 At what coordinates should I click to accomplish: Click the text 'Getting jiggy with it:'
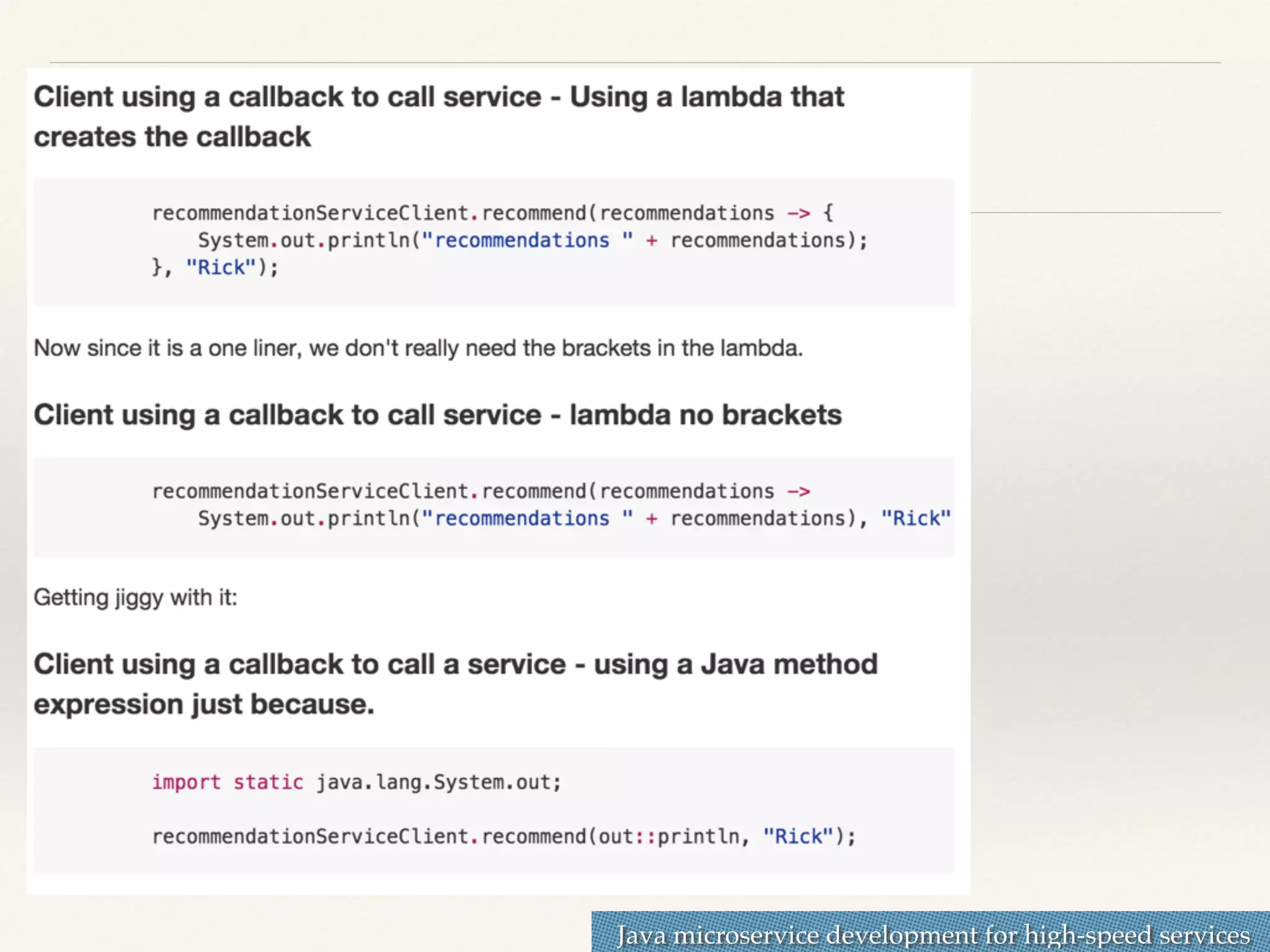pos(136,598)
